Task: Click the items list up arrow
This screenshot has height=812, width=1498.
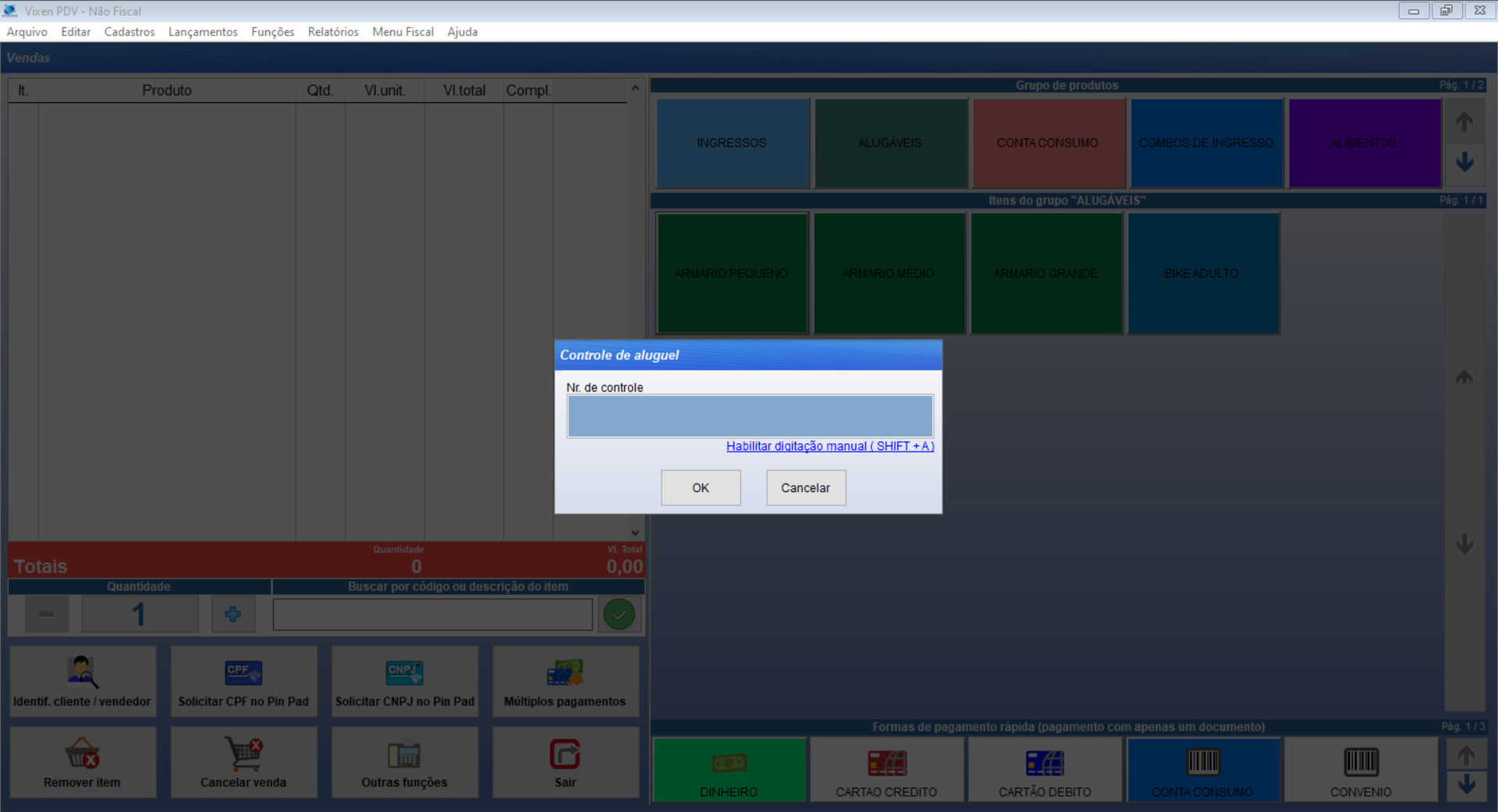Action: pyautogui.click(x=1464, y=378)
